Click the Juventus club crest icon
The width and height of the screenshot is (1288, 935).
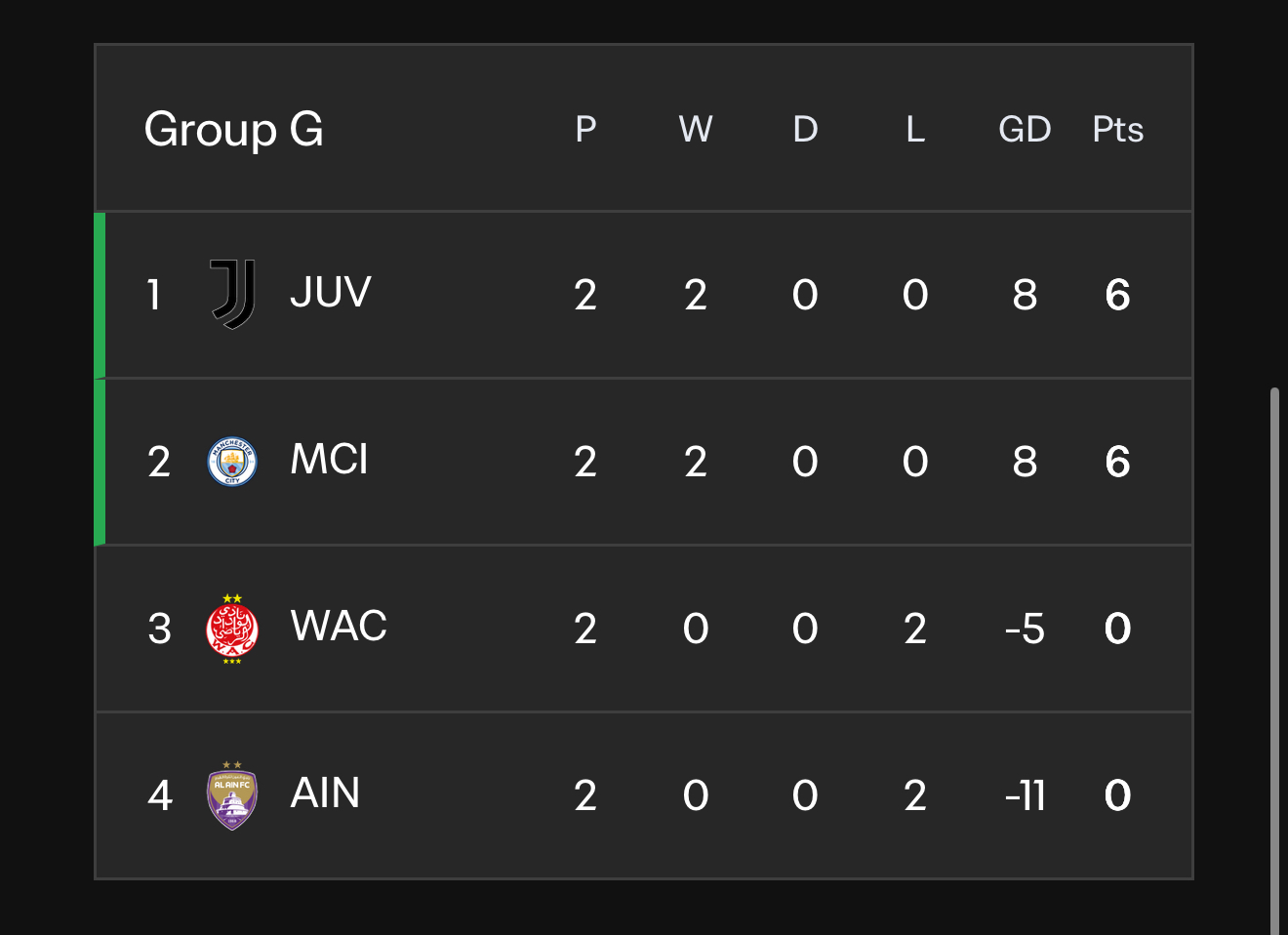(x=232, y=294)
